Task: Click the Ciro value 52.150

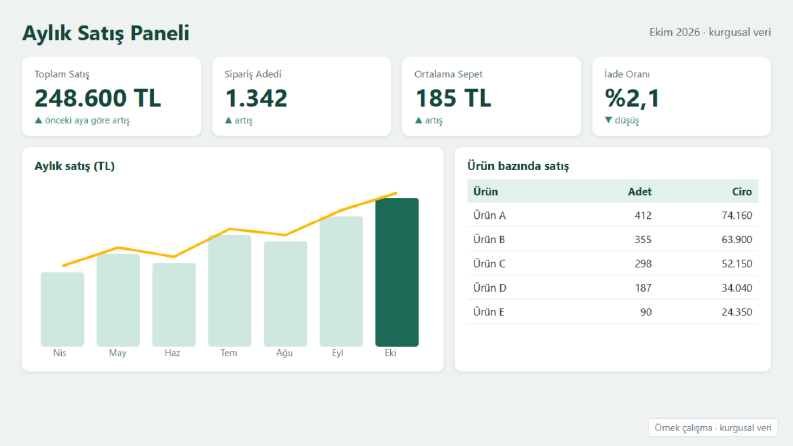Action: coord(737,264)
